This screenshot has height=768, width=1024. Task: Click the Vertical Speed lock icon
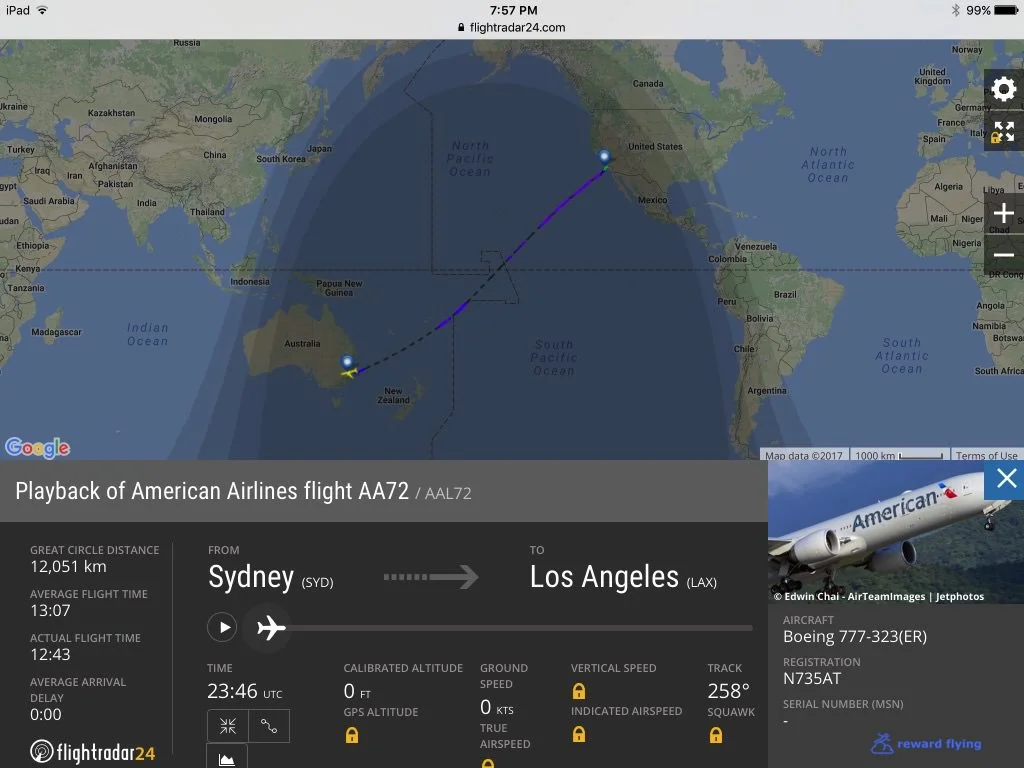(579, 691)
